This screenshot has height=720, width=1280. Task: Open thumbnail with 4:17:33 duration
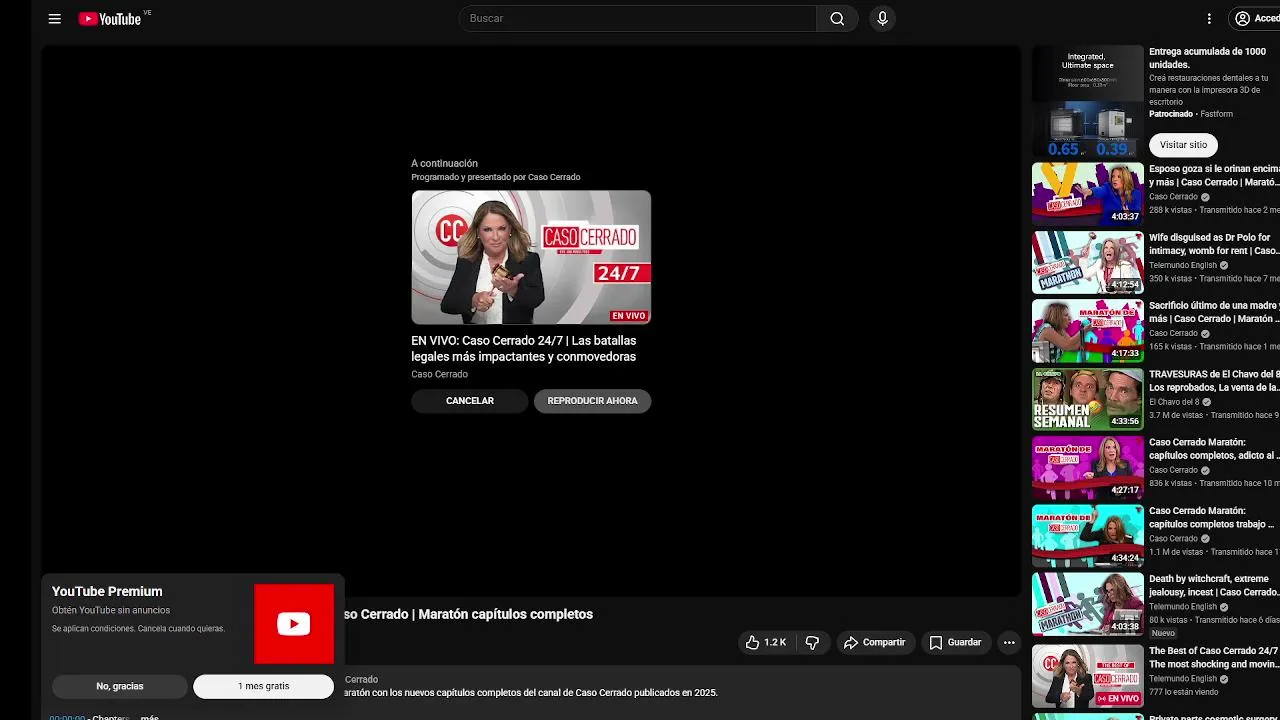click(1088, 331)
